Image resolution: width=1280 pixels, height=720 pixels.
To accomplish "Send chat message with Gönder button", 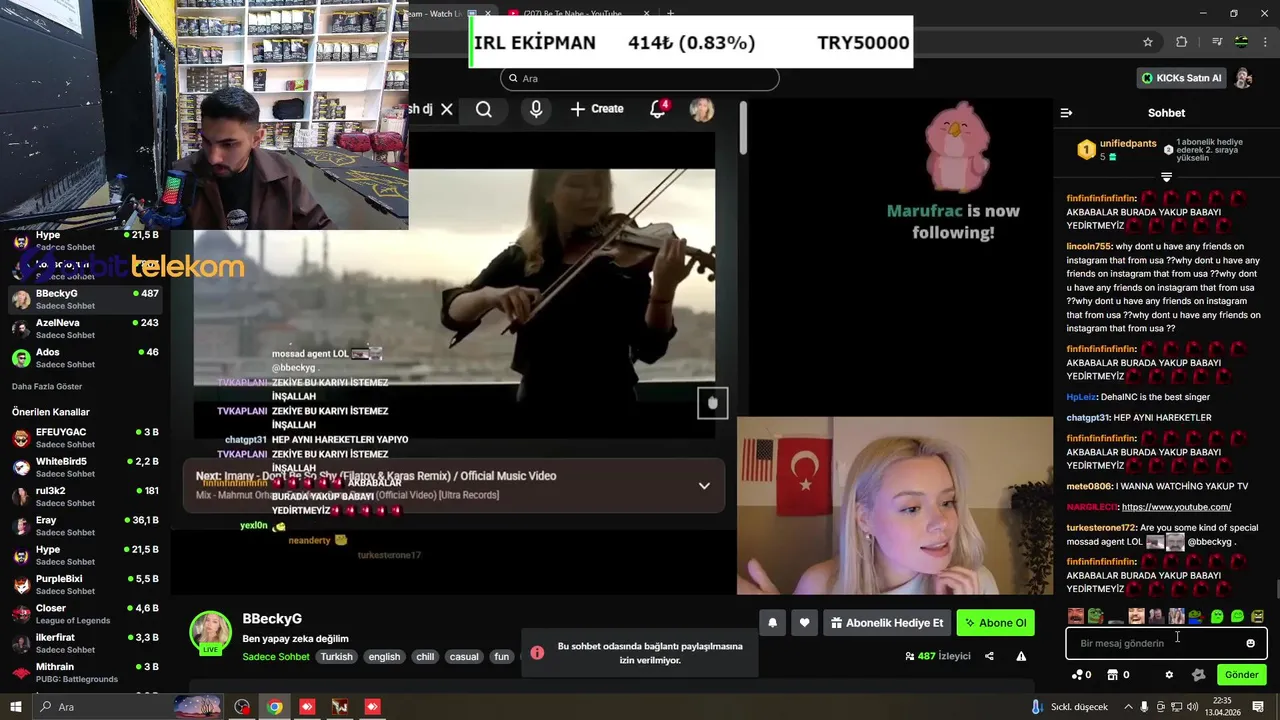I will click(x=1241, y=675).
